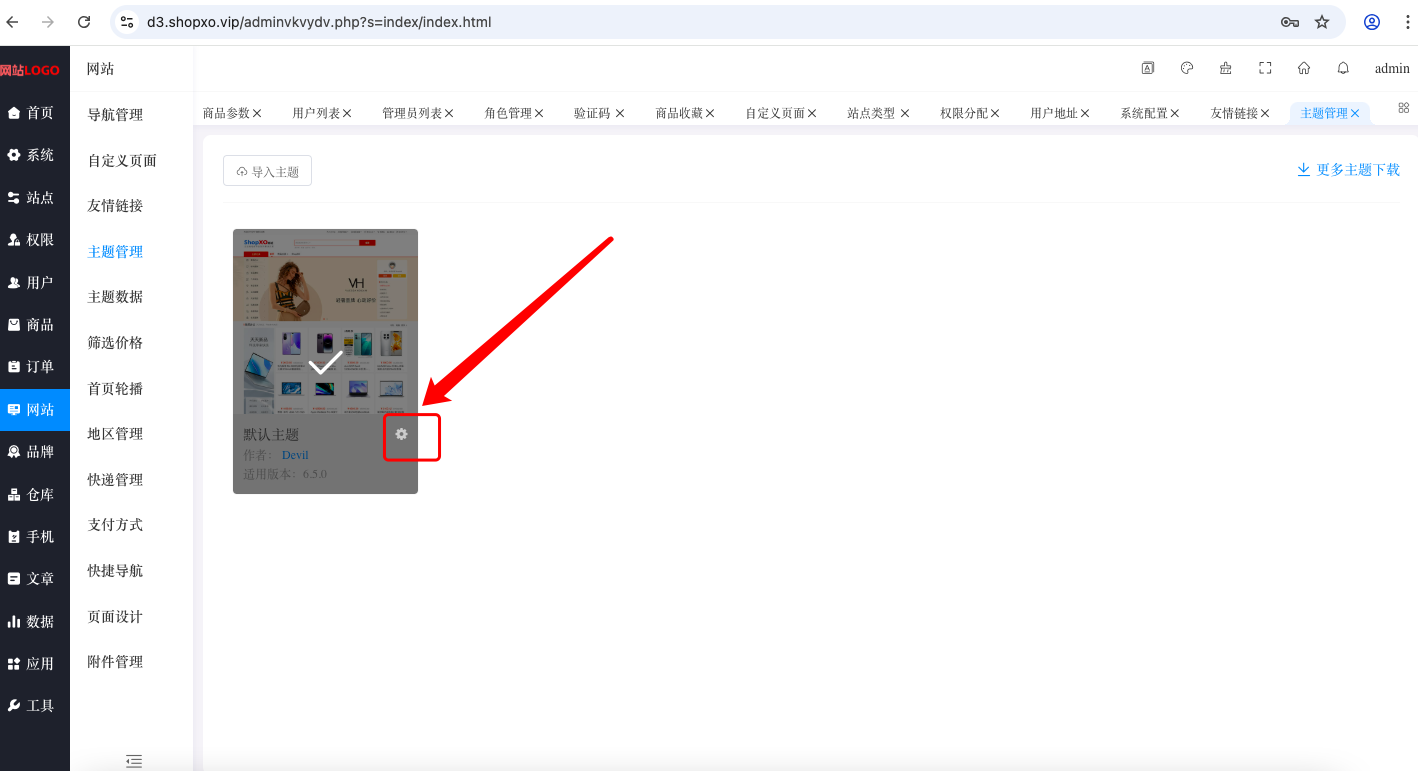Image resolution: width=1418 pixels, height=771 pixels.
Task: Switch to the 管理员列表 tab
Action: point(412,114)
